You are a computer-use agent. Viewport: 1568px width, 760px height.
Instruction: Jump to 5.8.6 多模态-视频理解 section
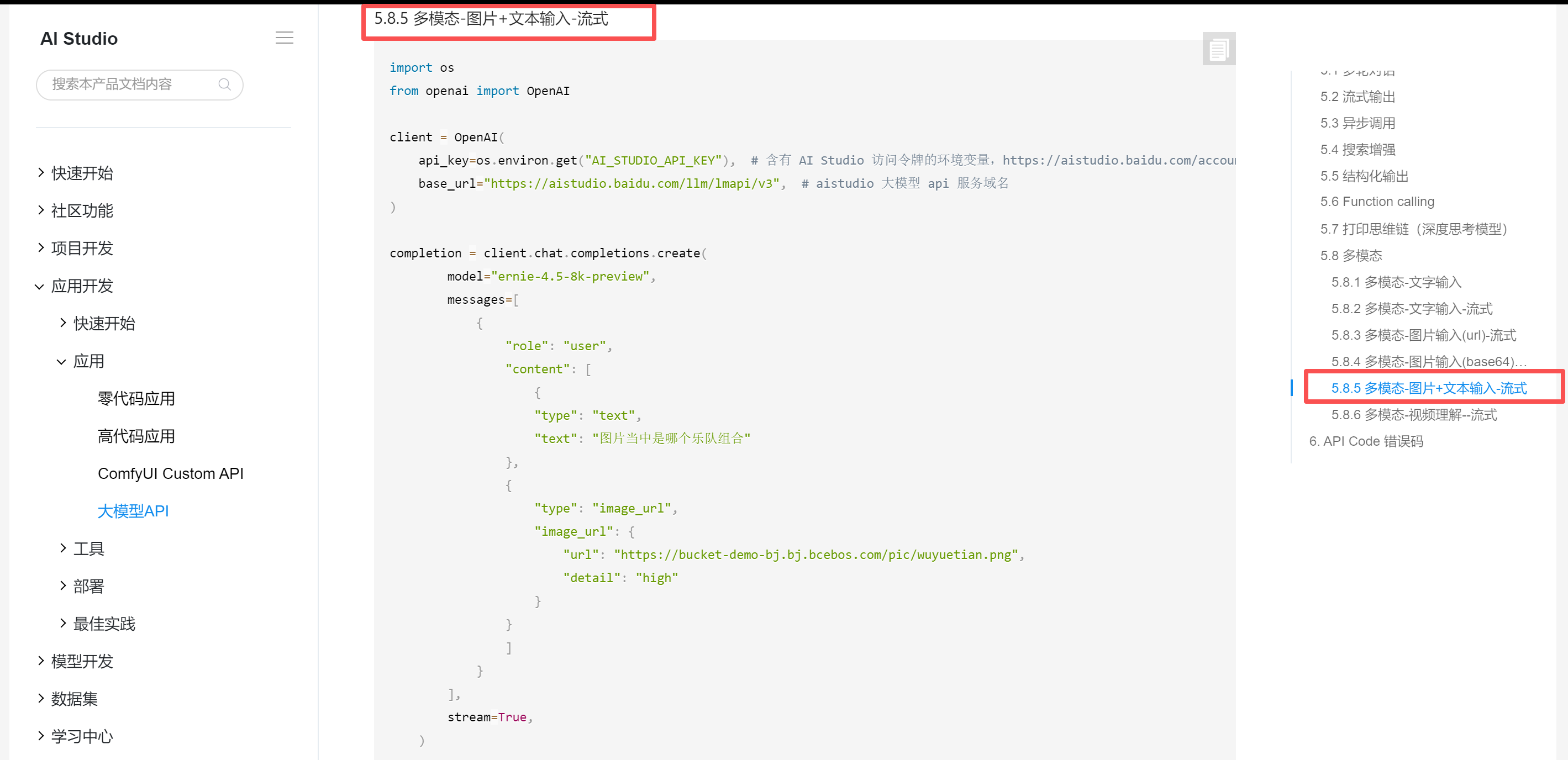[1413, 415]
